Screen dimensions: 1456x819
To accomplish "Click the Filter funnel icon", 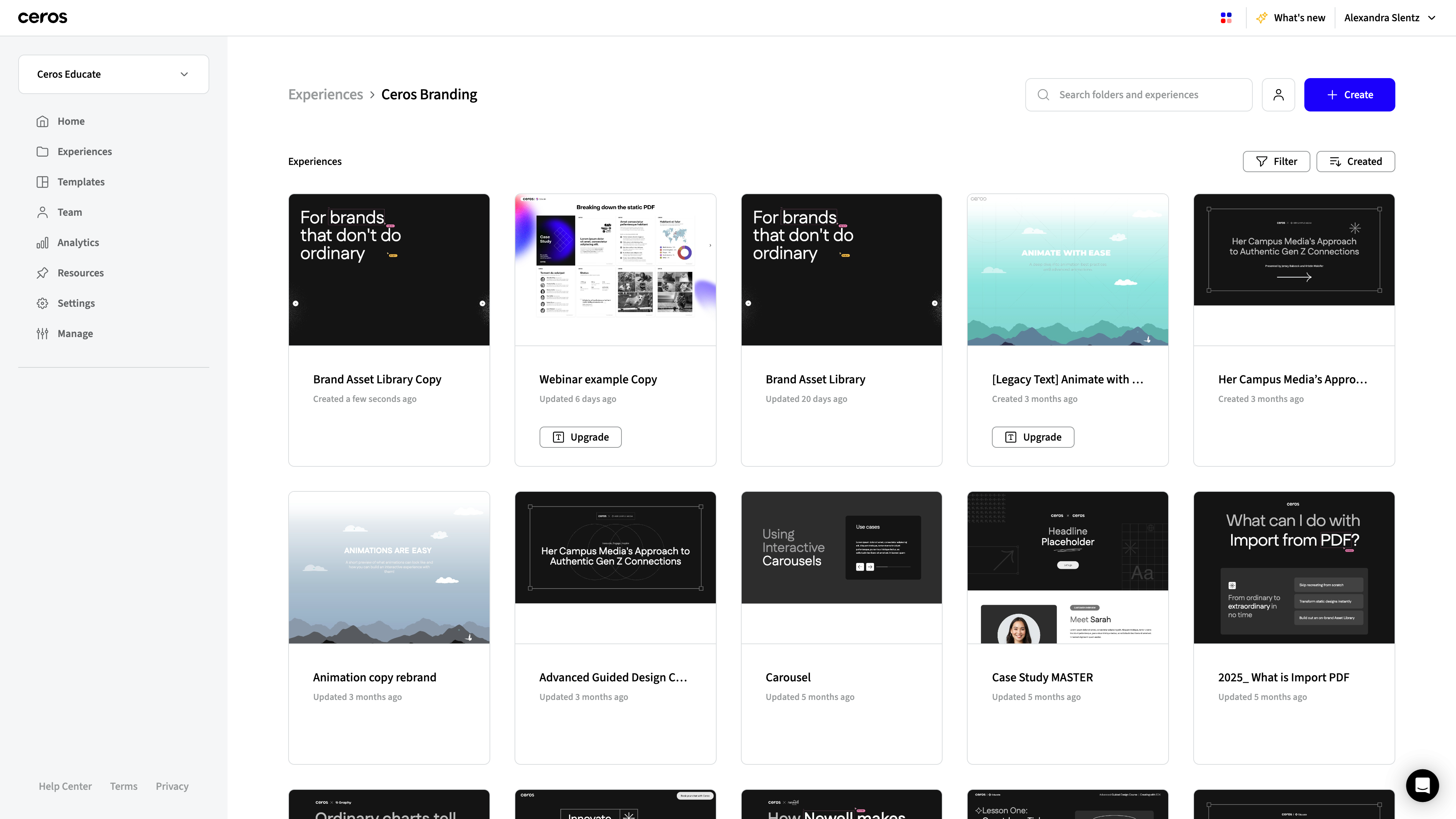I will 1261,162.
